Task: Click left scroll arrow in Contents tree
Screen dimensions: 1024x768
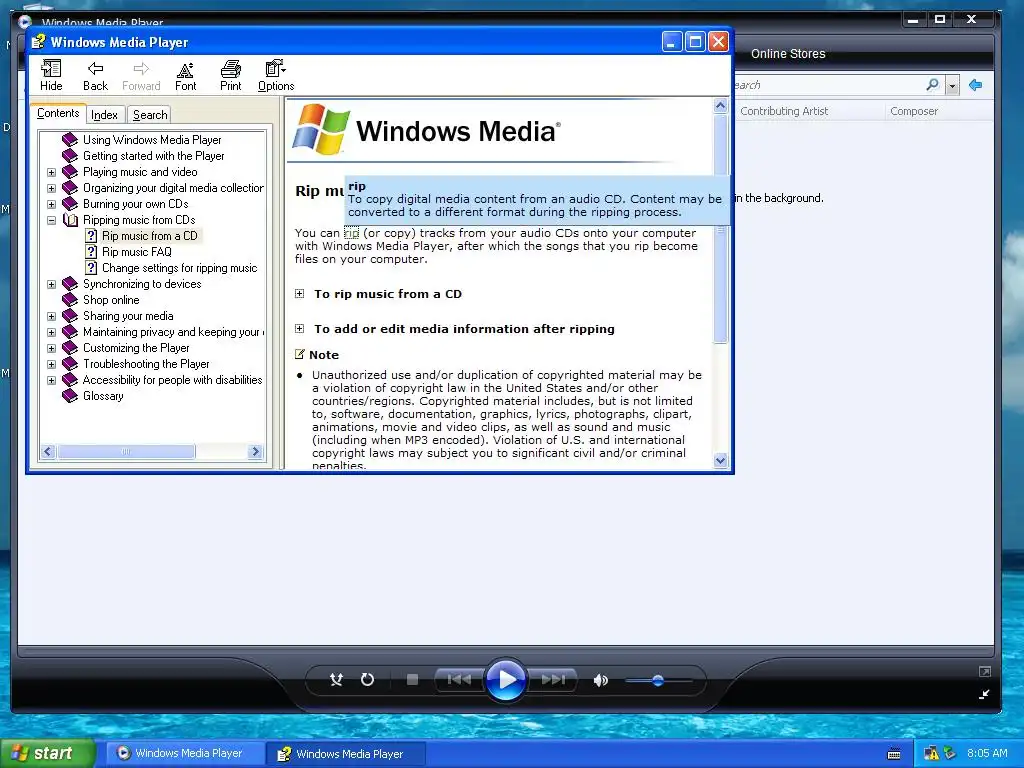Action: pos(48,451)
